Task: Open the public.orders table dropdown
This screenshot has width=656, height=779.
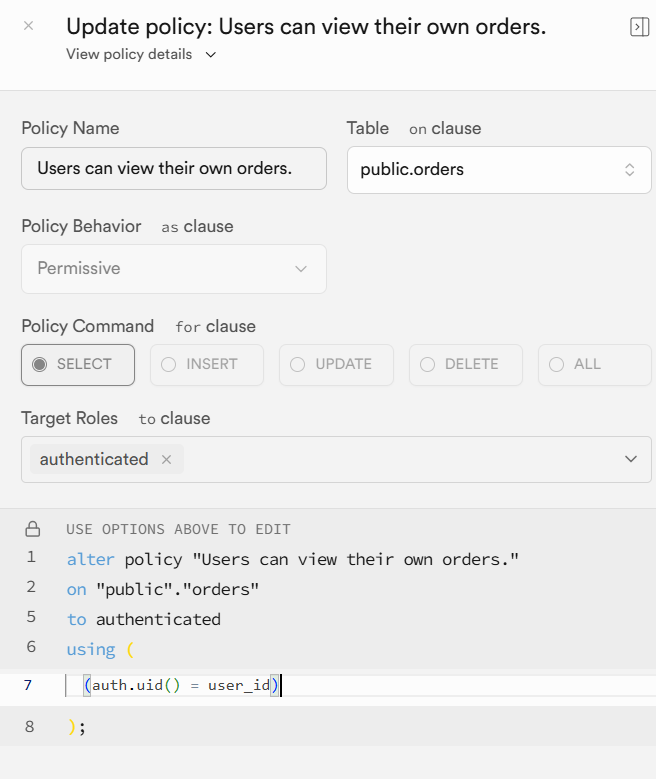Action: point(498,170)
